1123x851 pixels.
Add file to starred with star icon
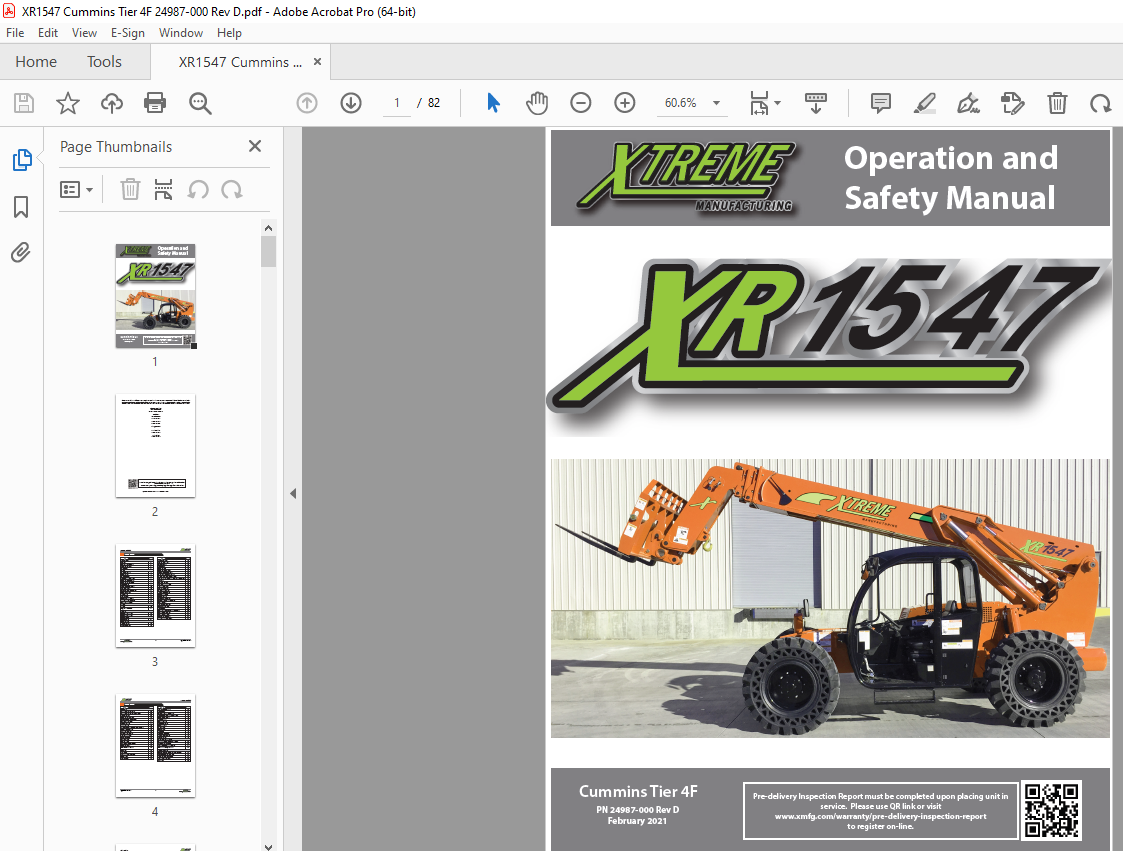click(68, 103)
